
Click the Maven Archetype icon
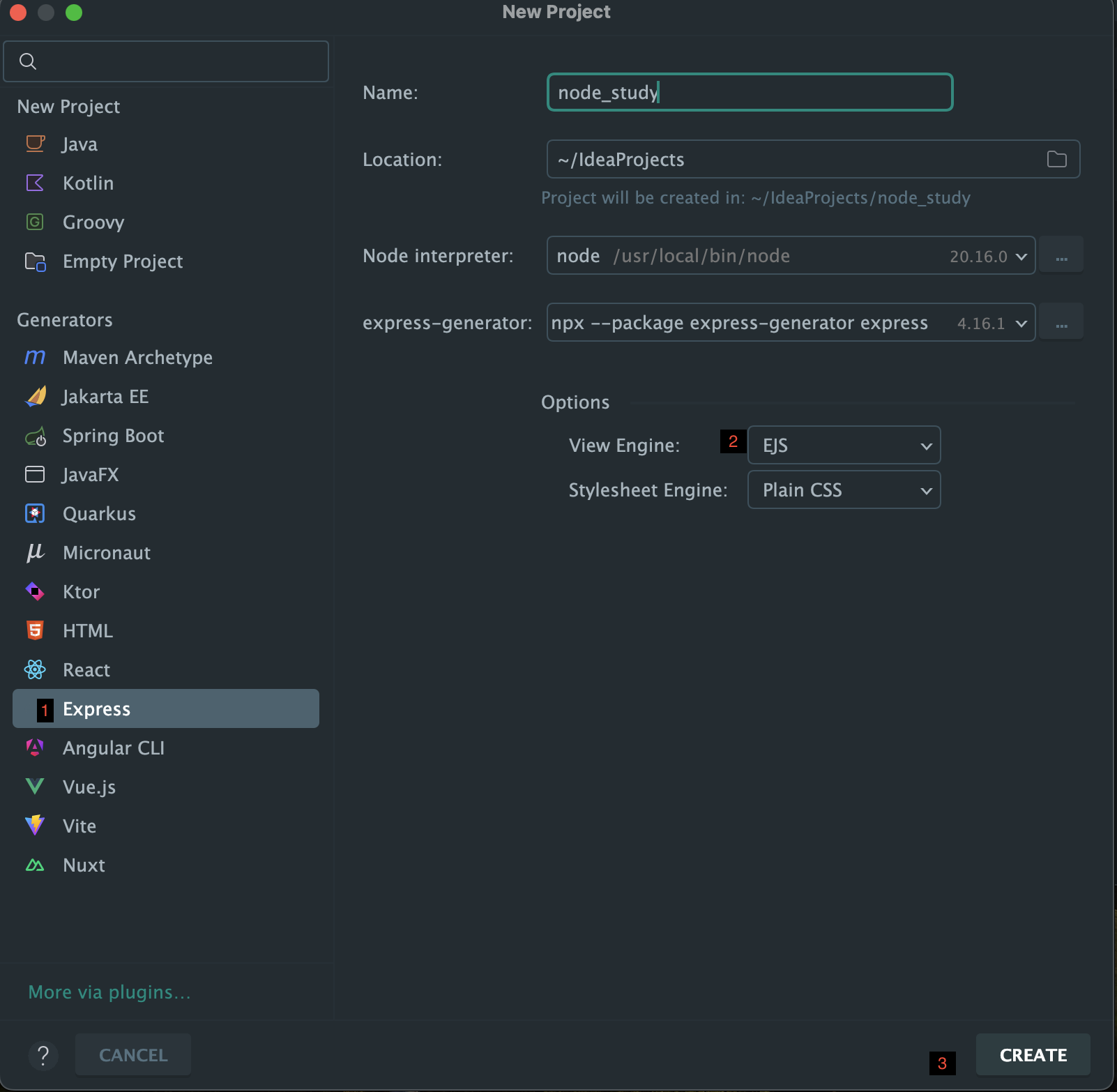(35, 358)
